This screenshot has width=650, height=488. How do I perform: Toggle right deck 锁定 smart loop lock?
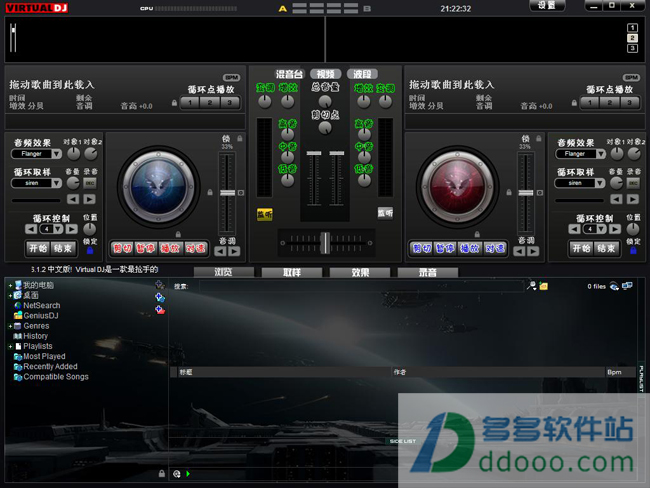coord(633,250)
